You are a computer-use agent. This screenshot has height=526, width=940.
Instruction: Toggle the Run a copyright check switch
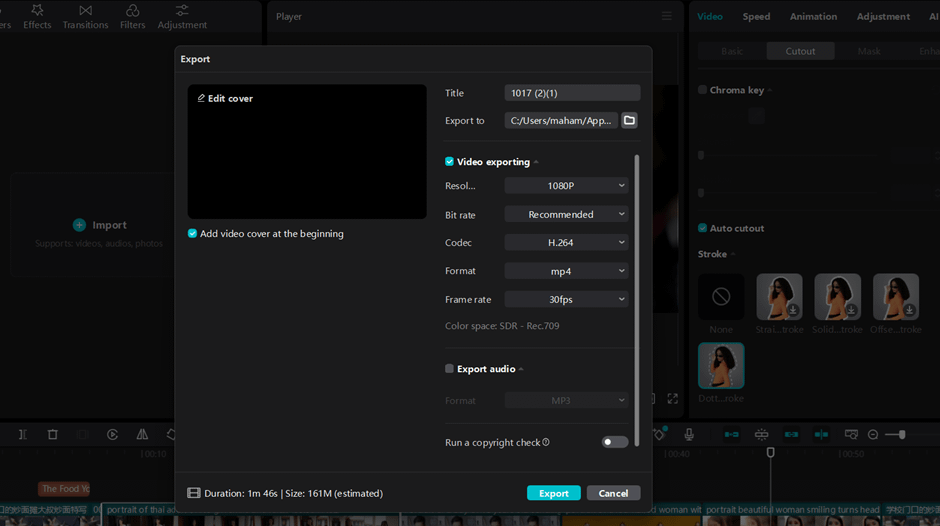(x=615, y=442)
